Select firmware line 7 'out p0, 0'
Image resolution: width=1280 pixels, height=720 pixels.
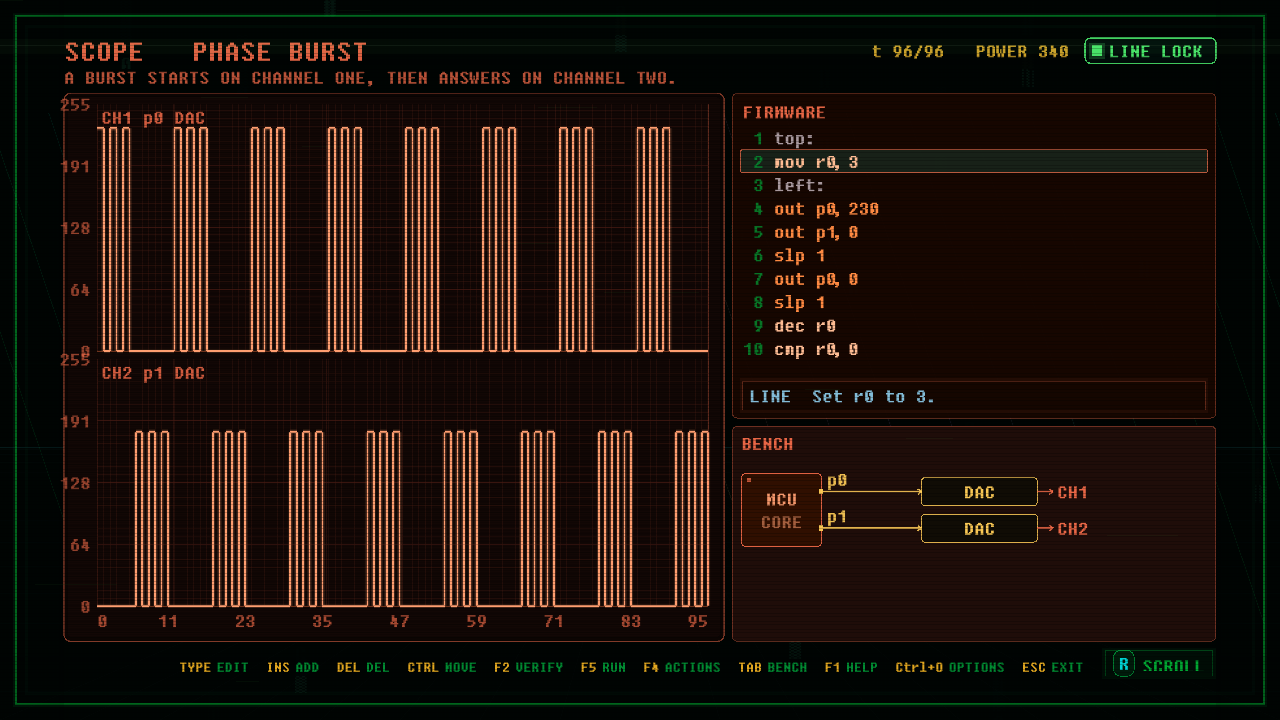tap(974, 280)
